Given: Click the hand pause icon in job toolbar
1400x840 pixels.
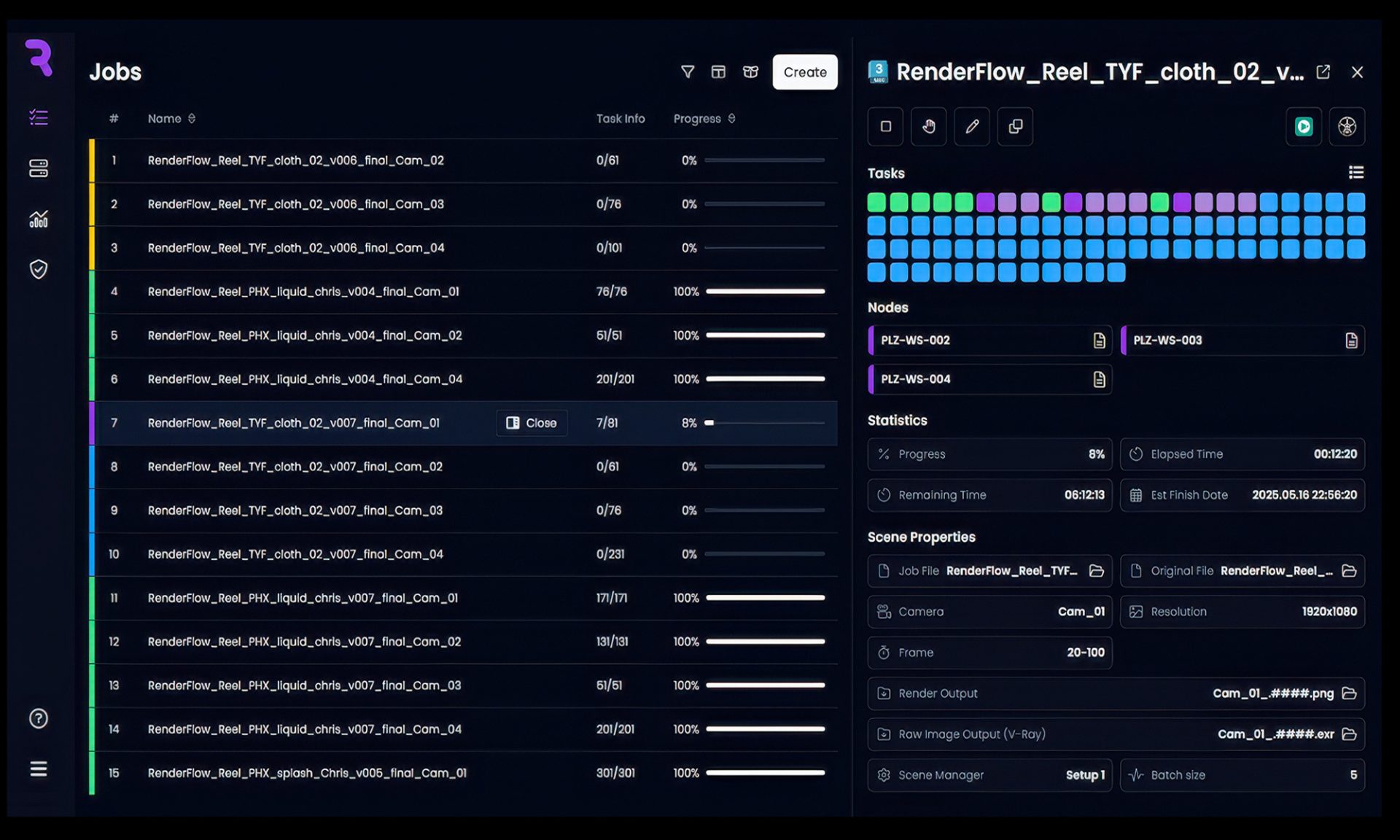Looking at the screenshot, I should point(928,126).
